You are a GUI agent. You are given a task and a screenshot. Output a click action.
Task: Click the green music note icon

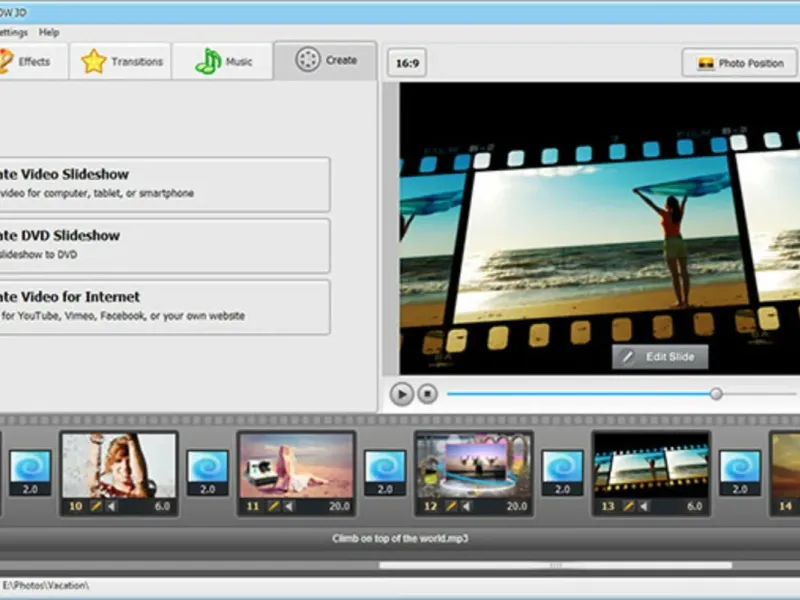208,61
